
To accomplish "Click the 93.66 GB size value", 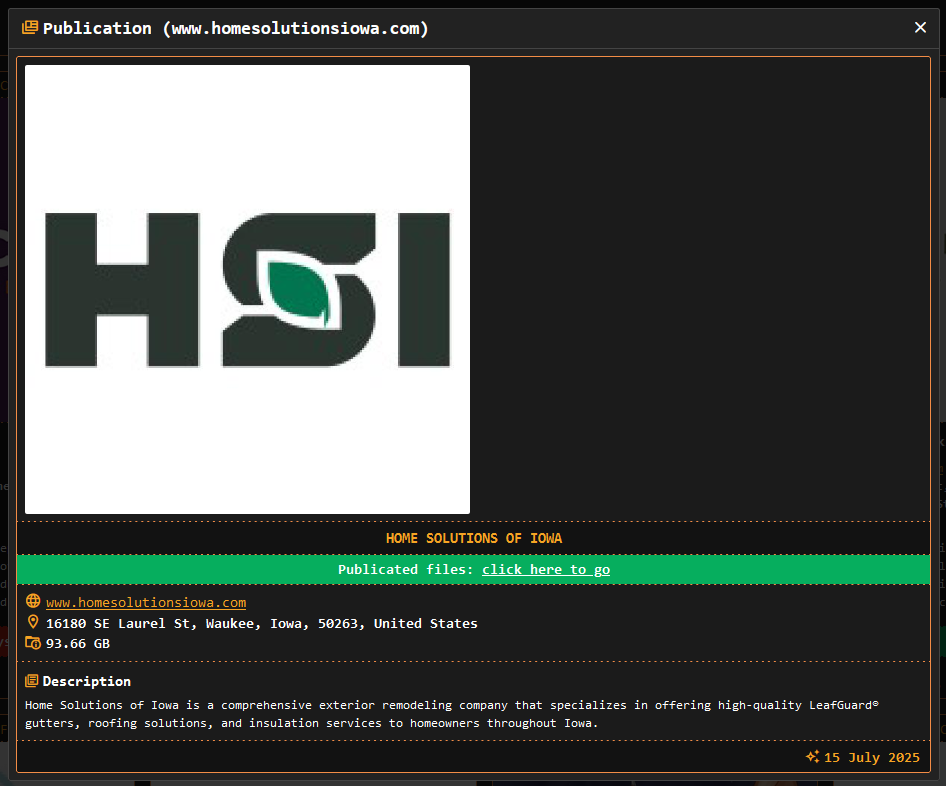I will (78, 643).
